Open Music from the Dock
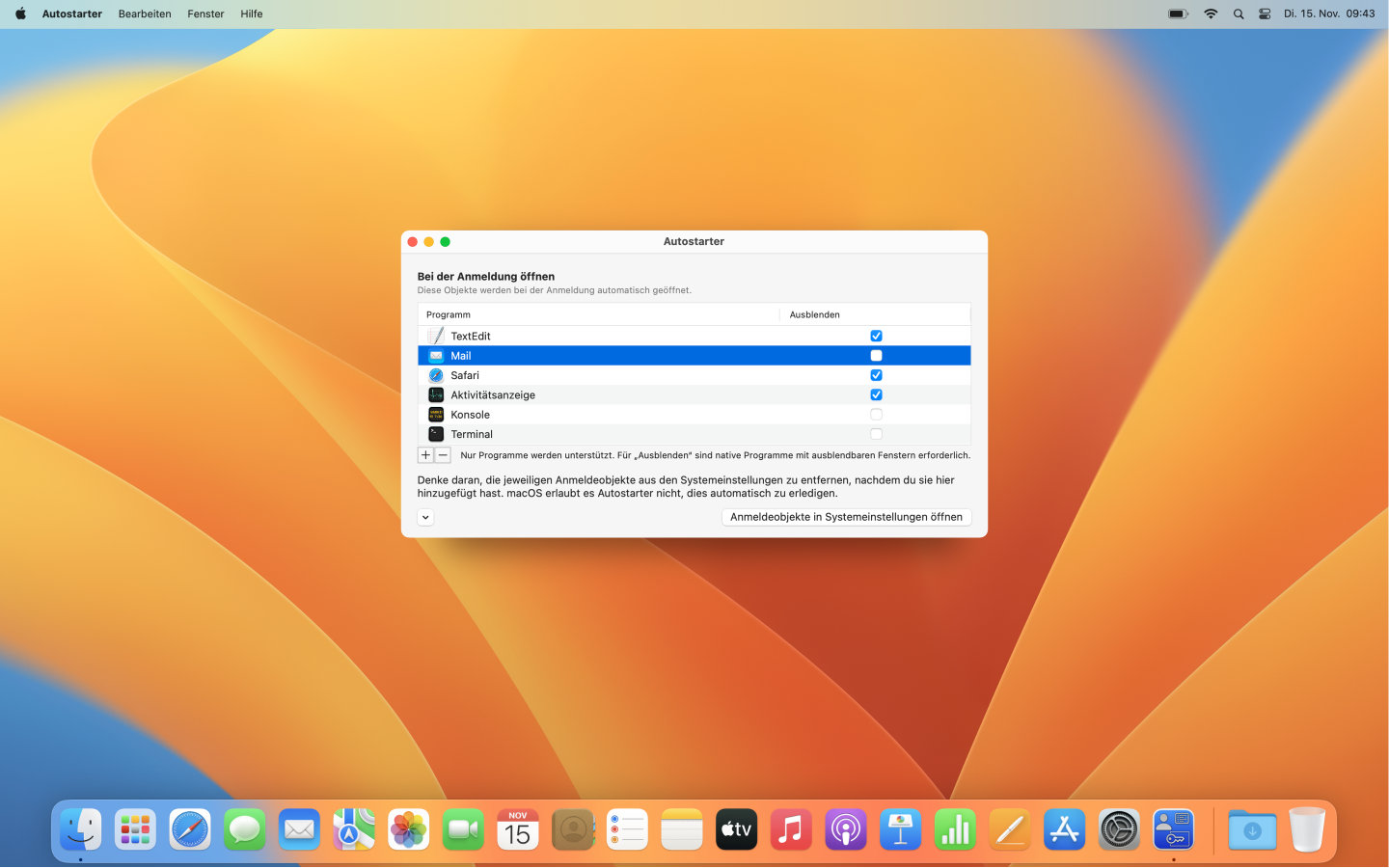This screenshot has height=868, width=1389. pyautogui.click(x=791, y=829)
